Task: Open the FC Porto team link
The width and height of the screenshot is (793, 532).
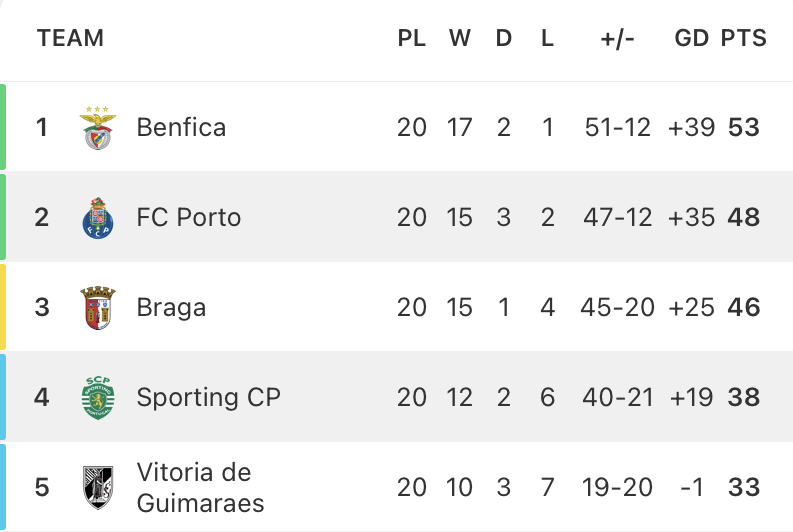Action: pos(189,217)
